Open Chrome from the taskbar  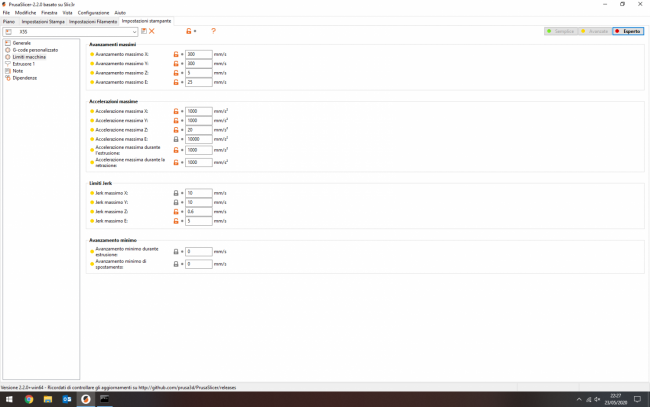(29, 399)
